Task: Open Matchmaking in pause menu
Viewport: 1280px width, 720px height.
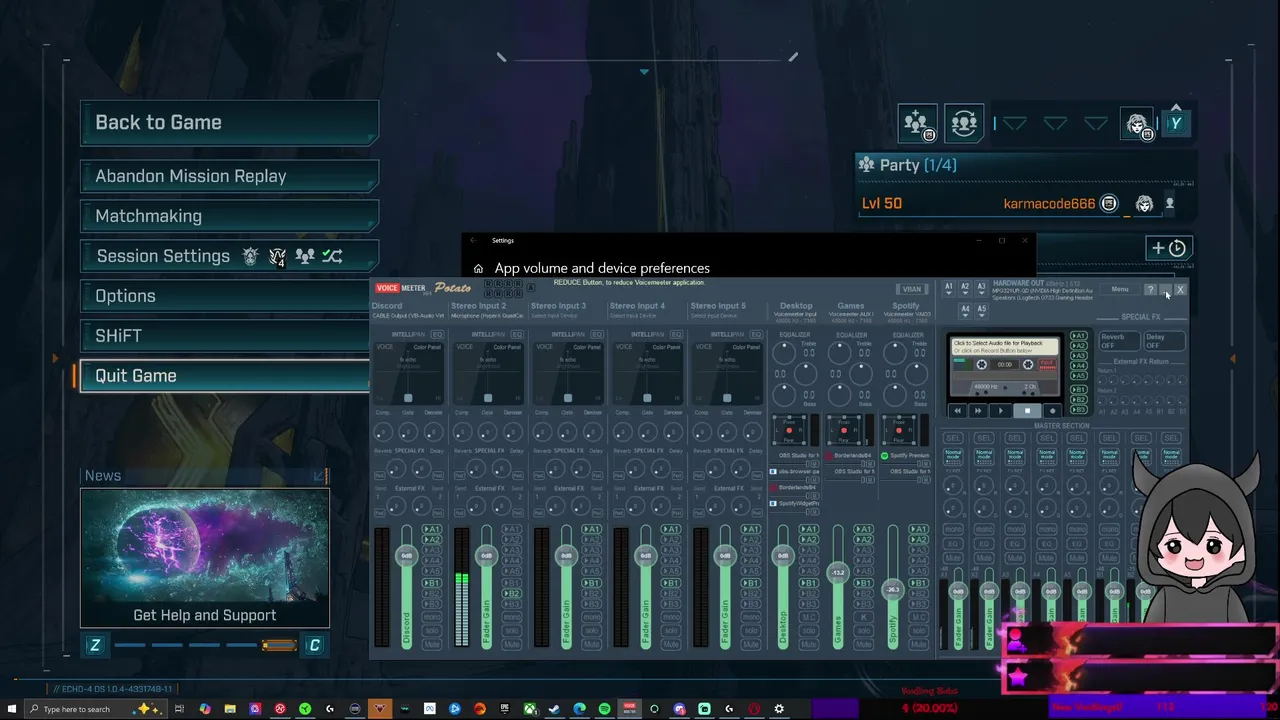Action: [x=229, y=216]
